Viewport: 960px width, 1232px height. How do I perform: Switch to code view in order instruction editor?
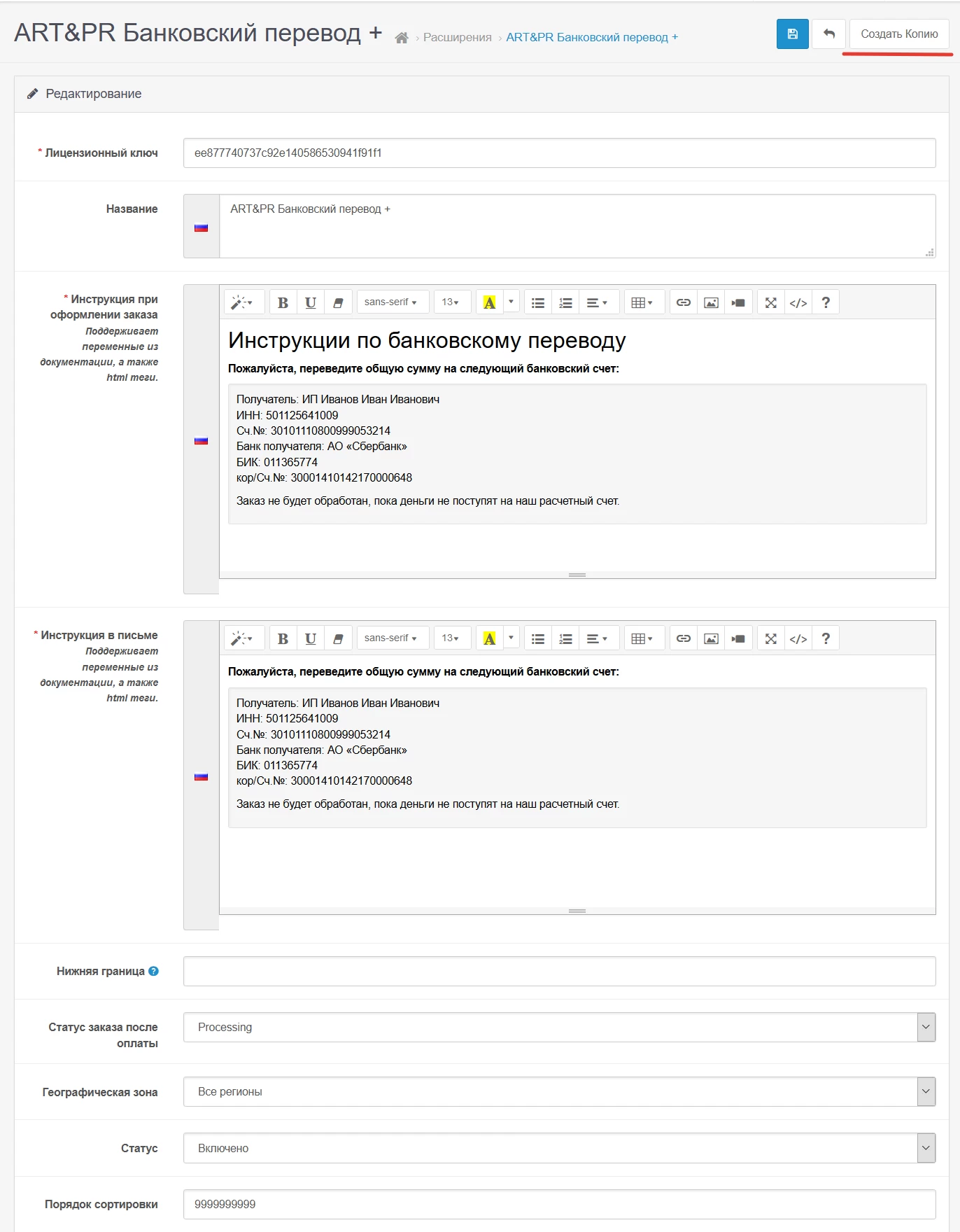point(798,302)
